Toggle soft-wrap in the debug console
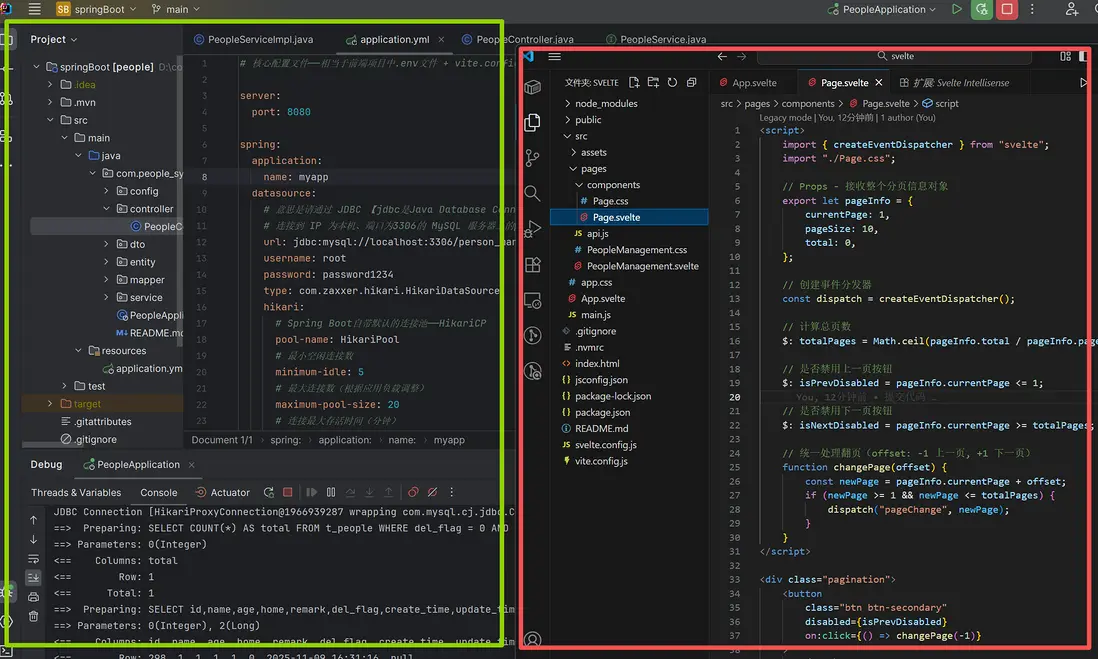Viewport: 1098px width, 659px height. pos(33,558)
